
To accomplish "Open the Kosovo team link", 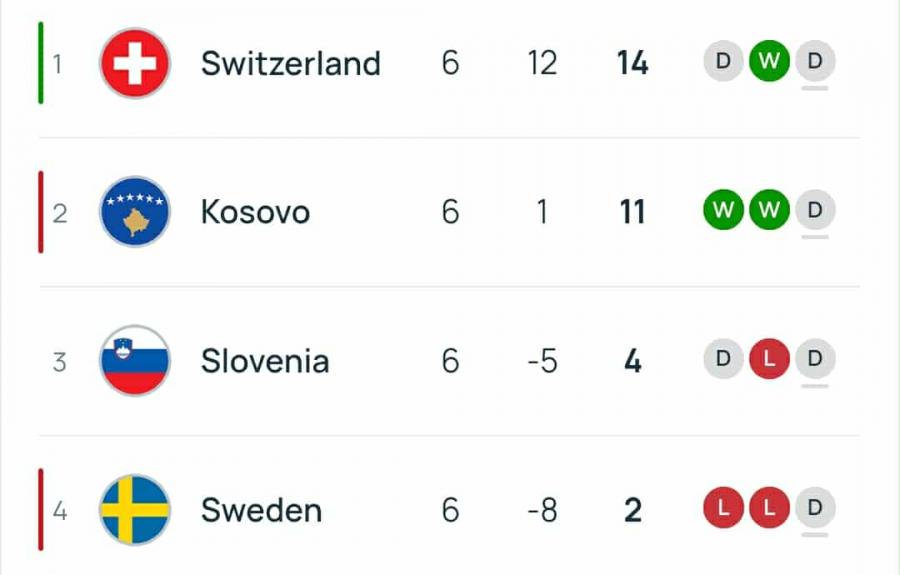I will pos(255,212).
